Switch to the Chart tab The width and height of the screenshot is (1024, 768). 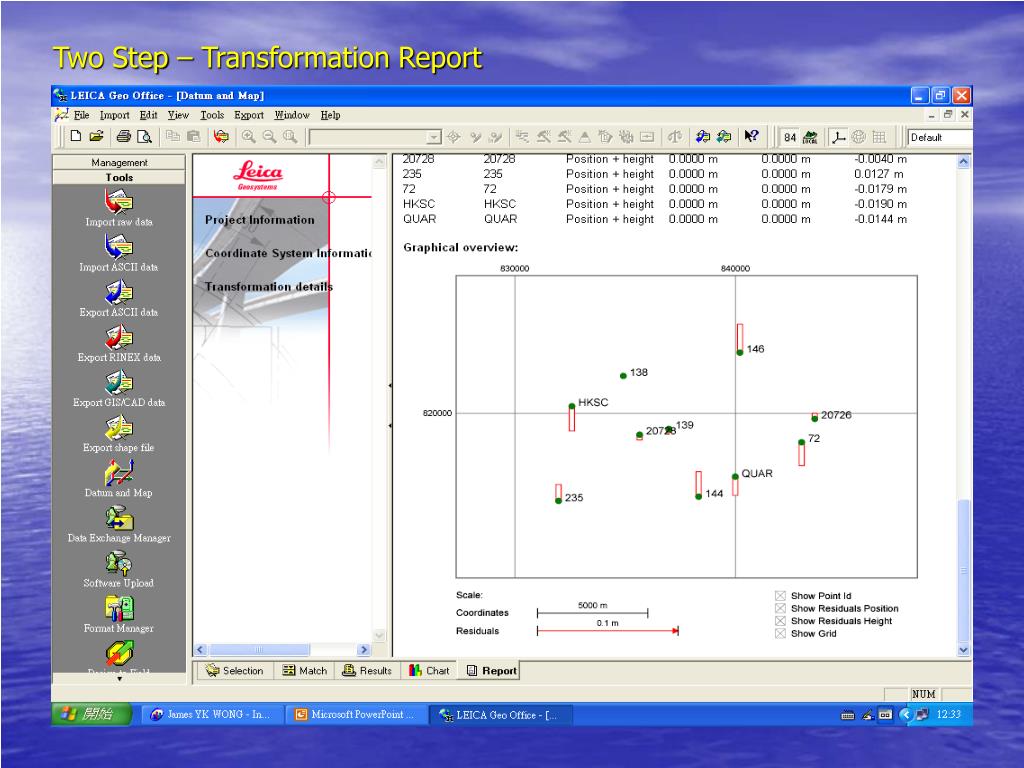tap(429, 671)
